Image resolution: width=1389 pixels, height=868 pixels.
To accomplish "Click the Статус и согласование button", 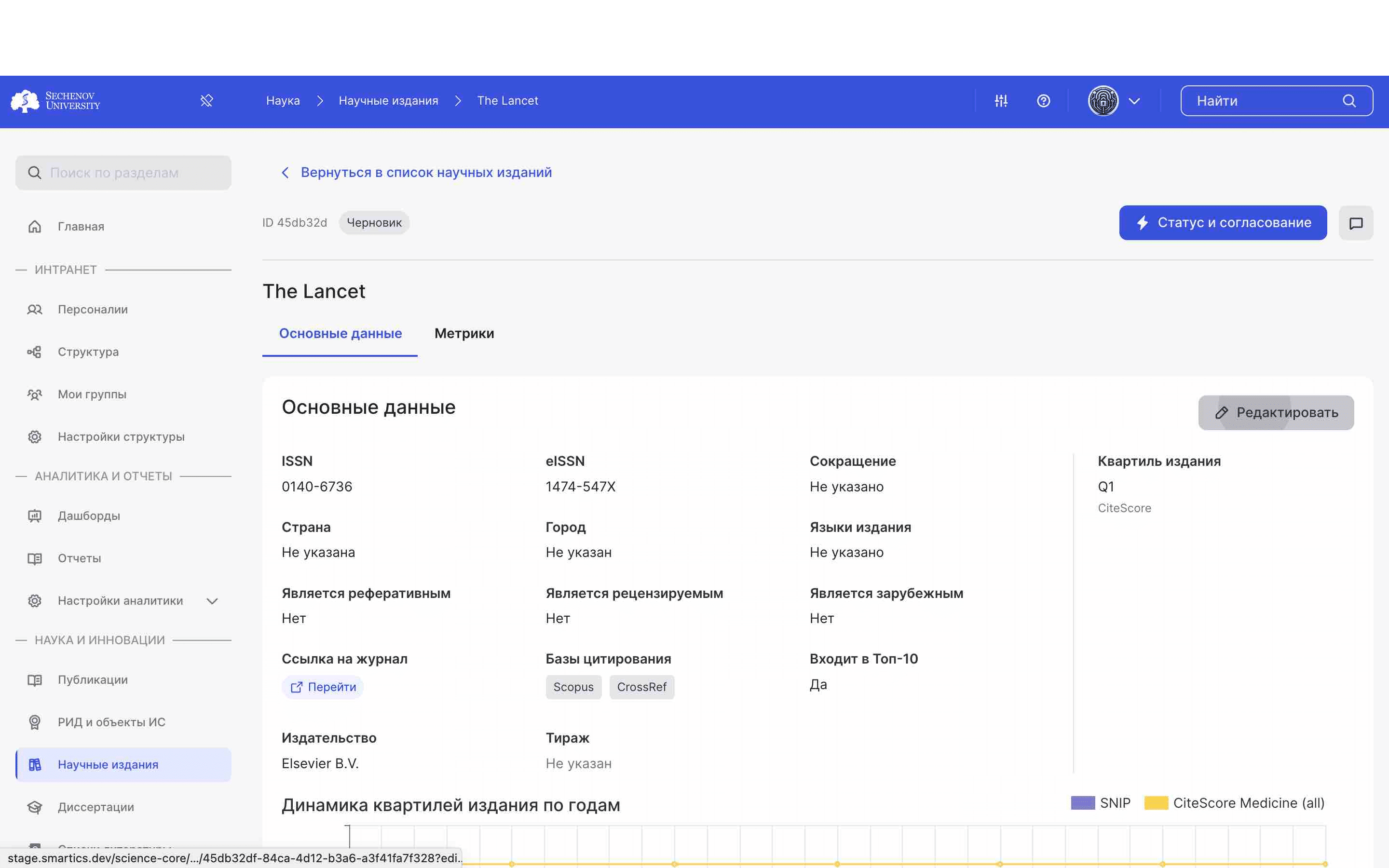I will pos(1223,223).
